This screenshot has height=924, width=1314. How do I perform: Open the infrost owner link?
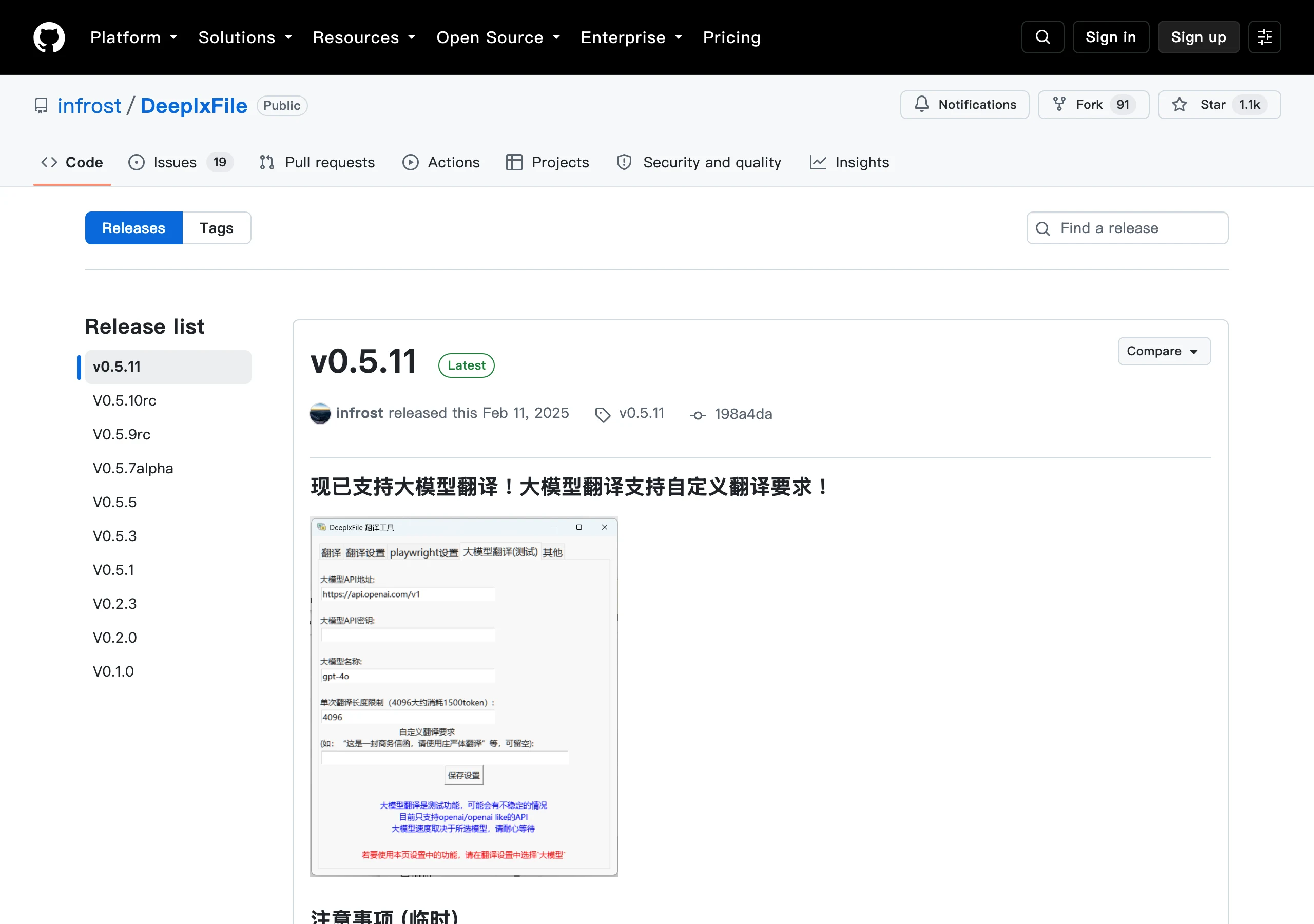point(89,106)
